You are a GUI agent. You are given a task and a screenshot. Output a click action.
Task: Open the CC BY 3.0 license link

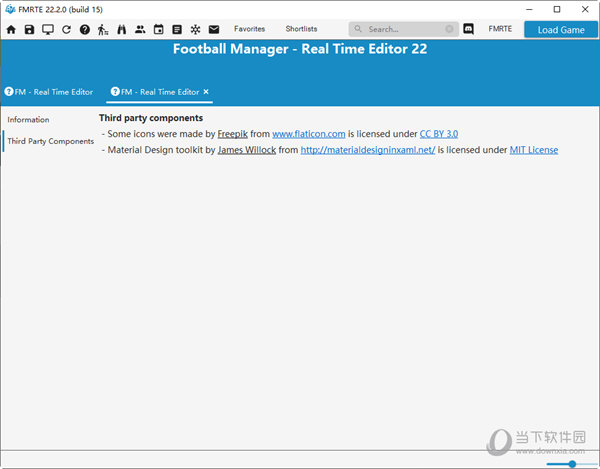[x=439, y=134]
